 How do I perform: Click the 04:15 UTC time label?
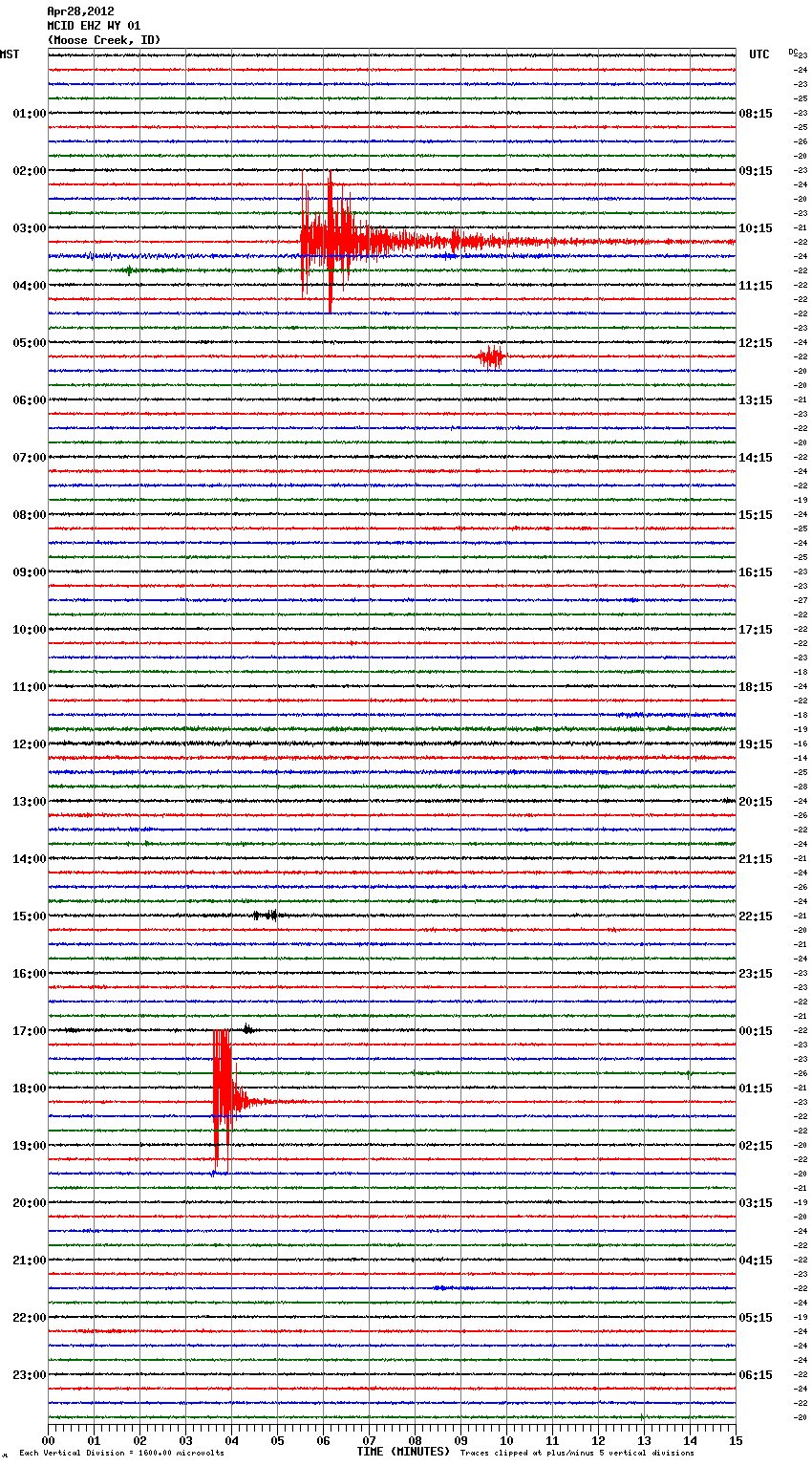(756, 1261)
